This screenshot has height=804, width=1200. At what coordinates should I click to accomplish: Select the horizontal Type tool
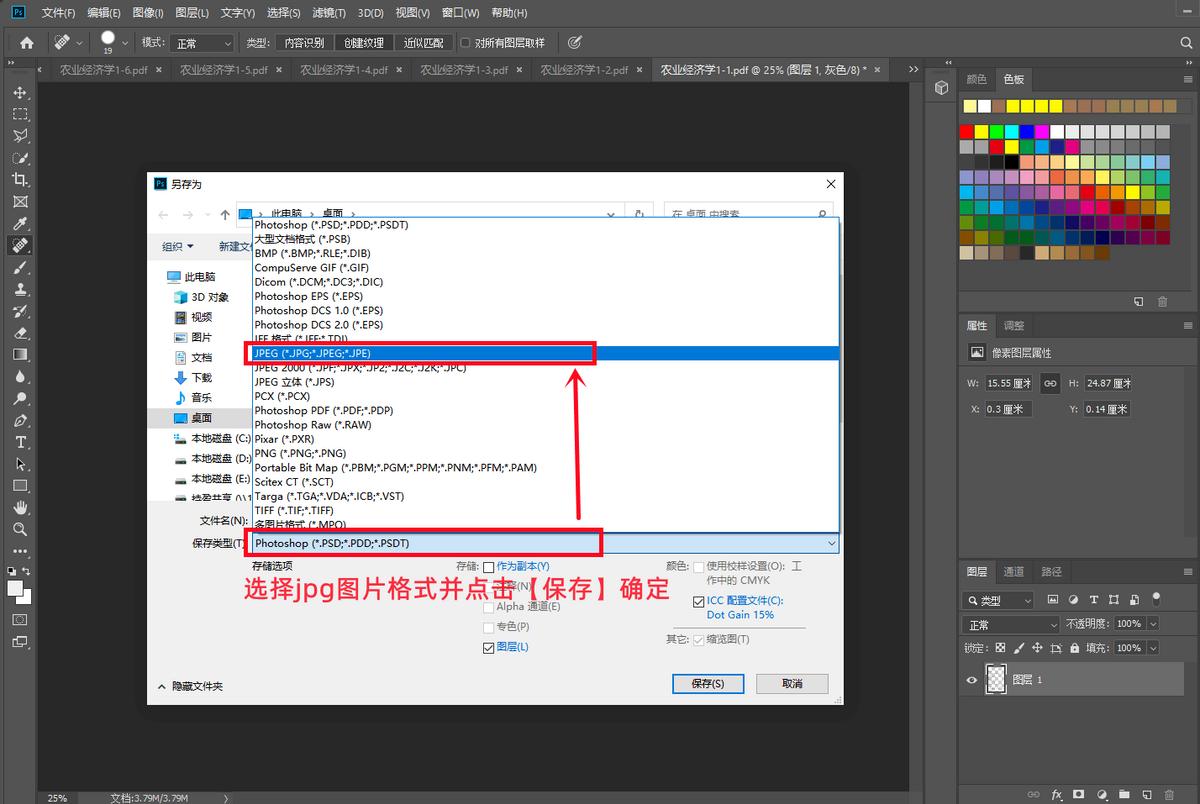(20, 442)
